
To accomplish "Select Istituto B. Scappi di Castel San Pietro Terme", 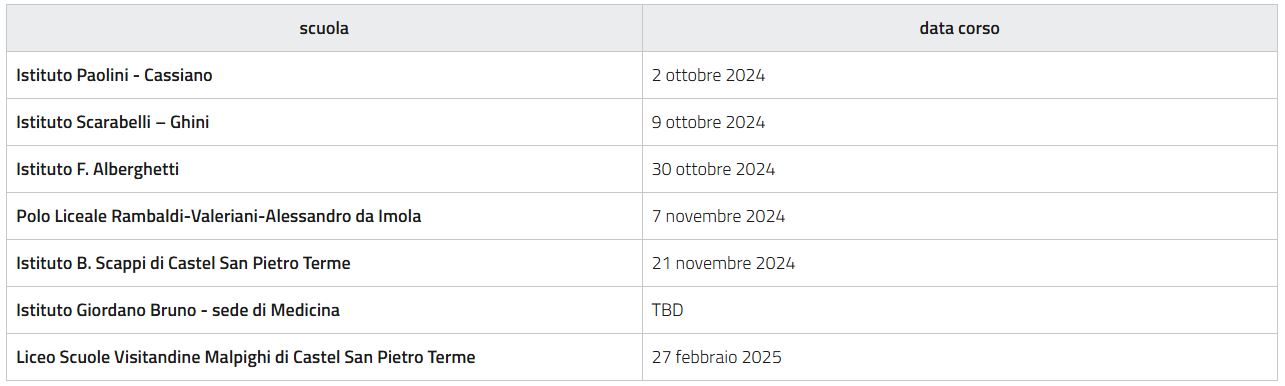I will click(x=324, y=263).
